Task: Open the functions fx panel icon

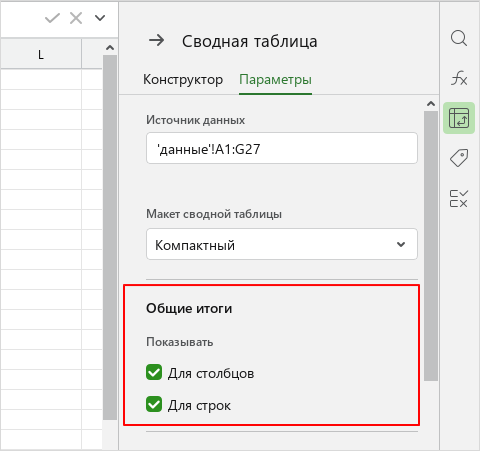Action: (459, 78)
